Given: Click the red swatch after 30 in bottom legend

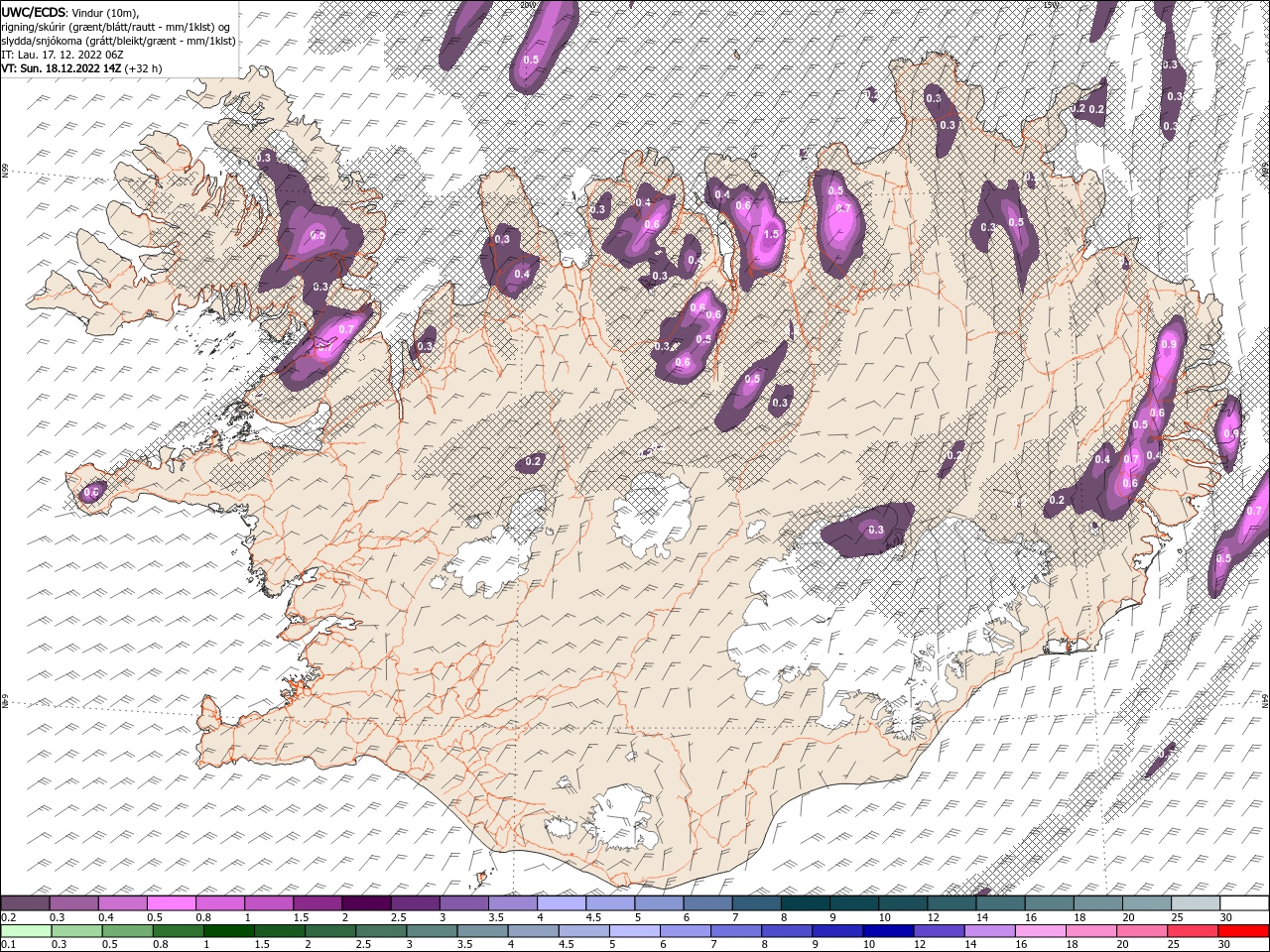Looking at the screenshot, I should point(1243,931).
